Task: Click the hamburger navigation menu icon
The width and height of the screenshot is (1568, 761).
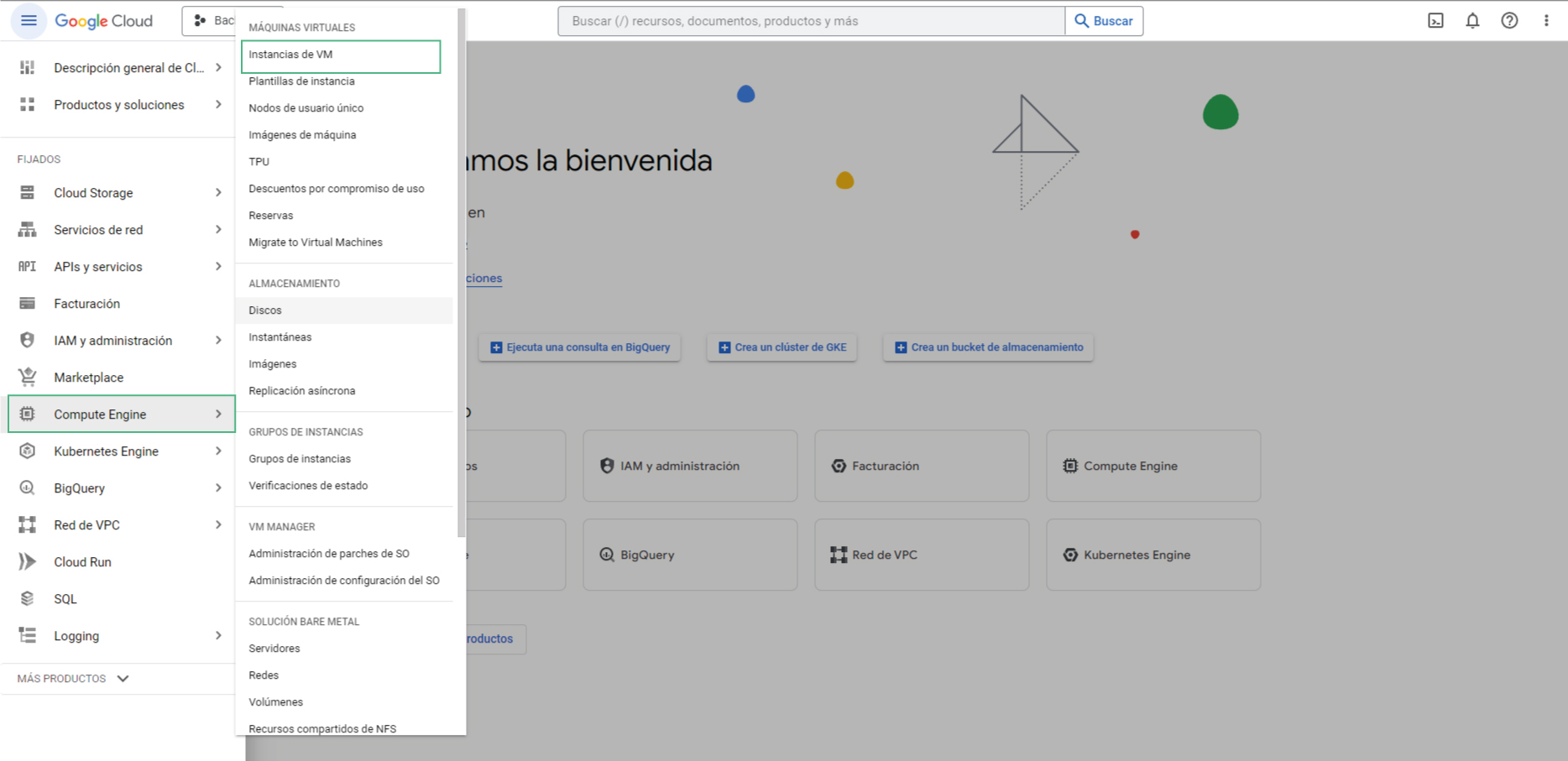Action: pyautogui.click(x=29, y=21)
